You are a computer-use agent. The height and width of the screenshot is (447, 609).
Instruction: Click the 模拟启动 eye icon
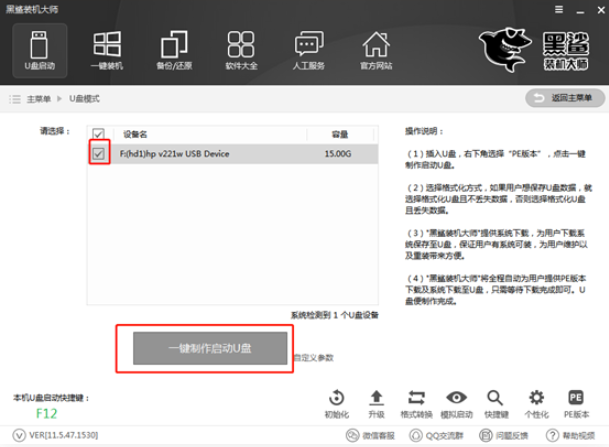click(x=456, y=404)
